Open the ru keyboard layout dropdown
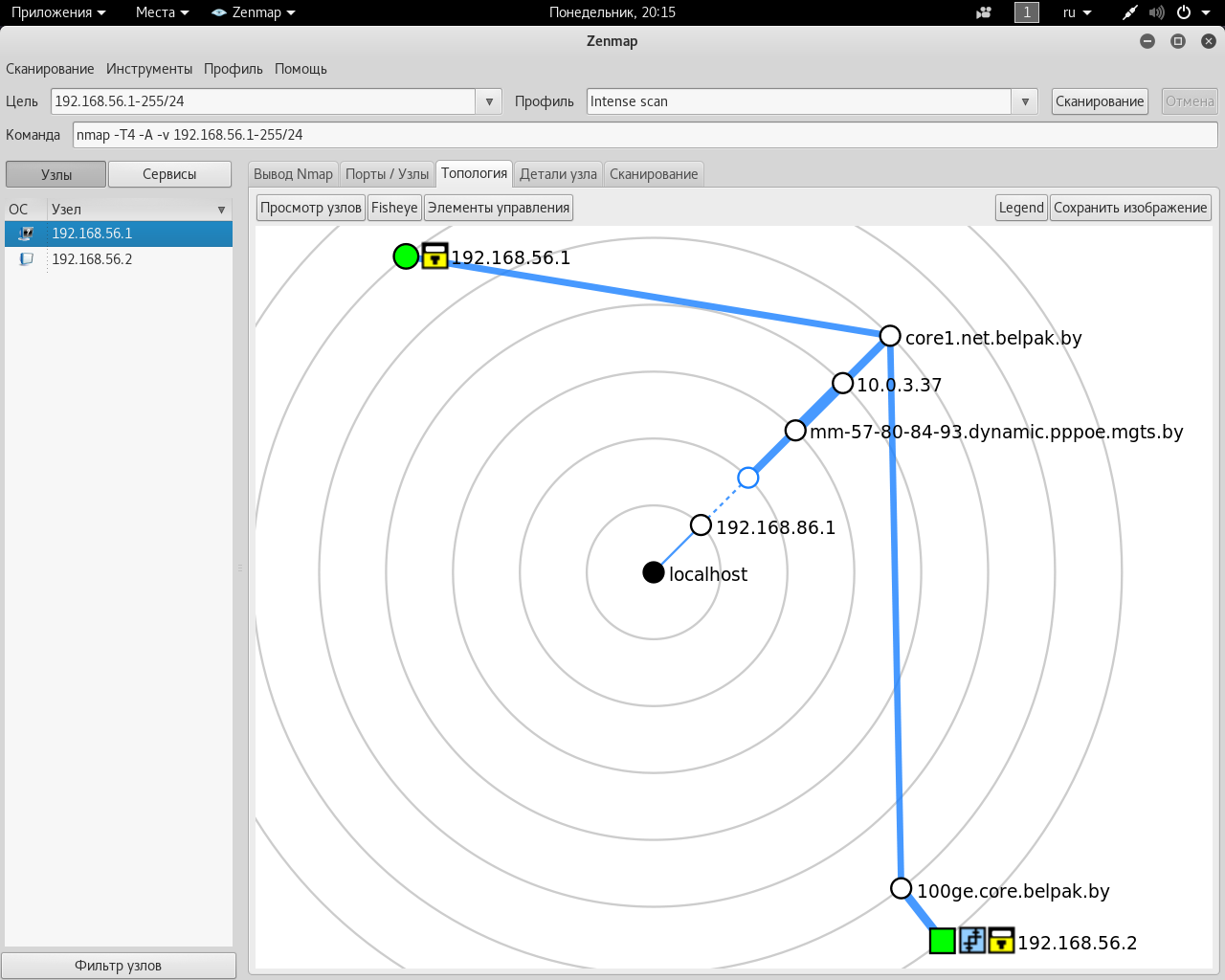Viewport: 1225px width, 980px height. [1077, 12]
